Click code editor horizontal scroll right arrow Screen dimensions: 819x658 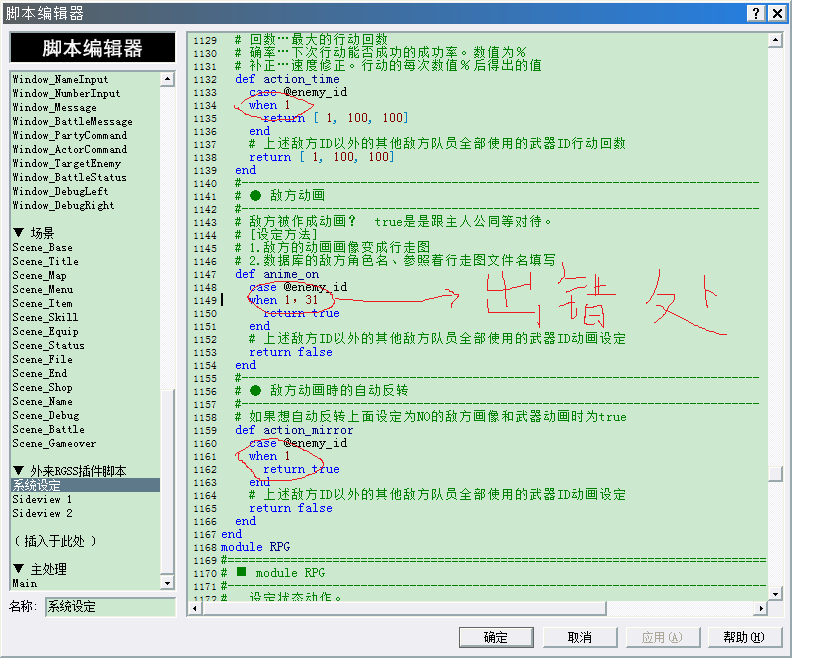pyautogui.click(x=761, y=608)
